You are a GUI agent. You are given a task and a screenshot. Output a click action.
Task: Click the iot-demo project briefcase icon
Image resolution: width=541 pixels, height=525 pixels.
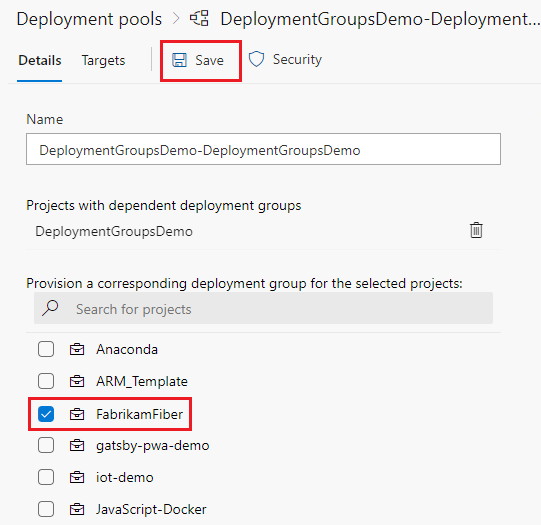pos(77,477)
